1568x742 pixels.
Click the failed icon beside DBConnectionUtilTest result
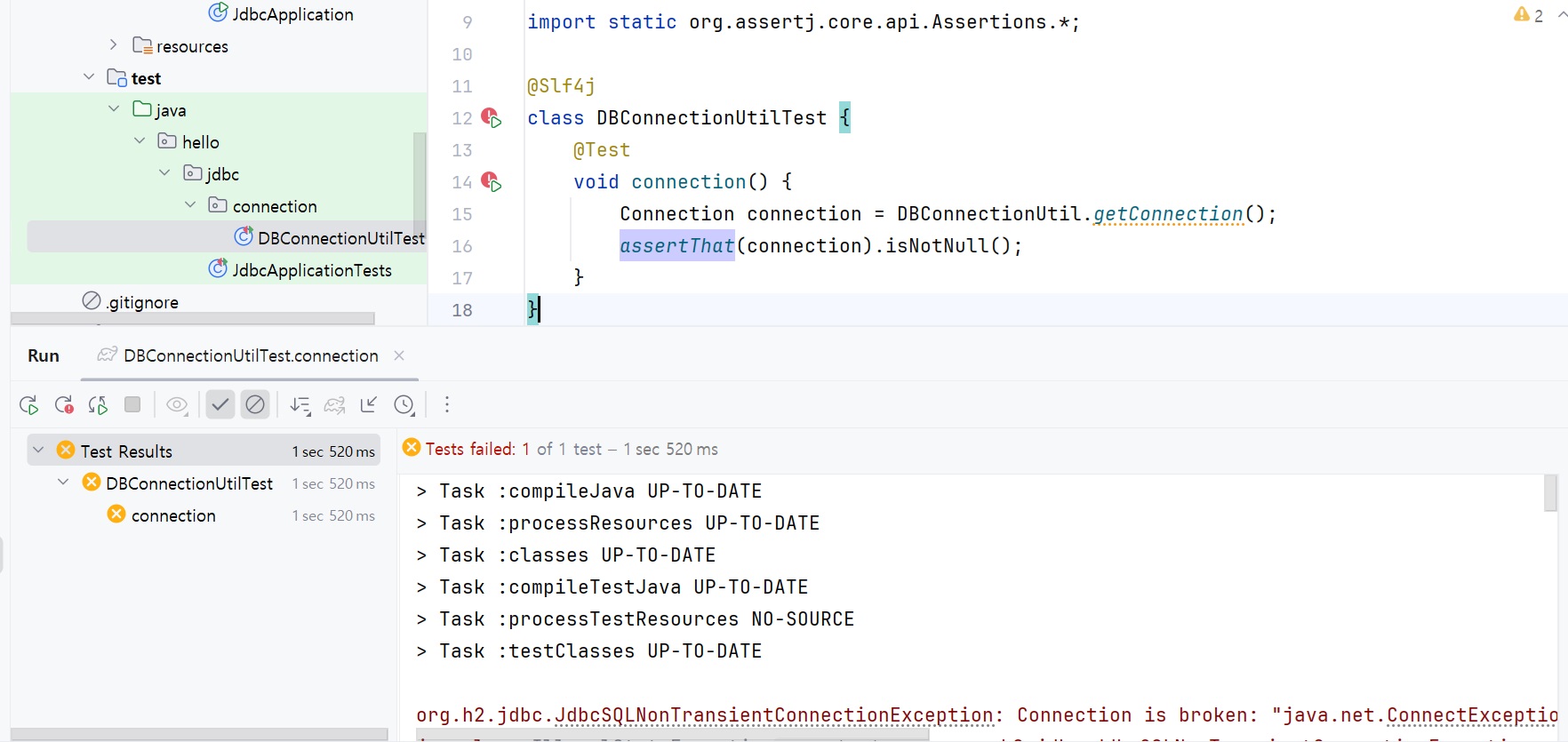click(92, 482)
